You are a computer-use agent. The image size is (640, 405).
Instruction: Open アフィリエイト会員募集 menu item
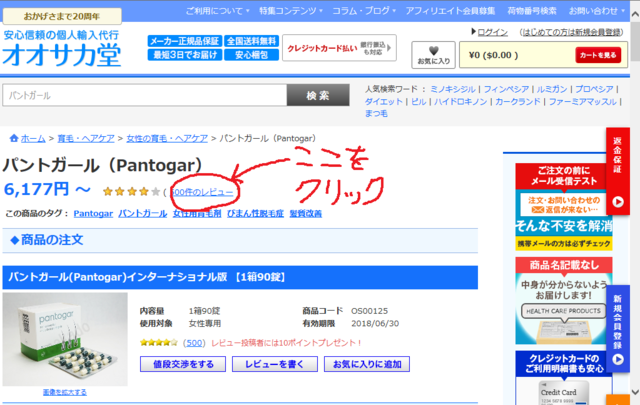450,11
